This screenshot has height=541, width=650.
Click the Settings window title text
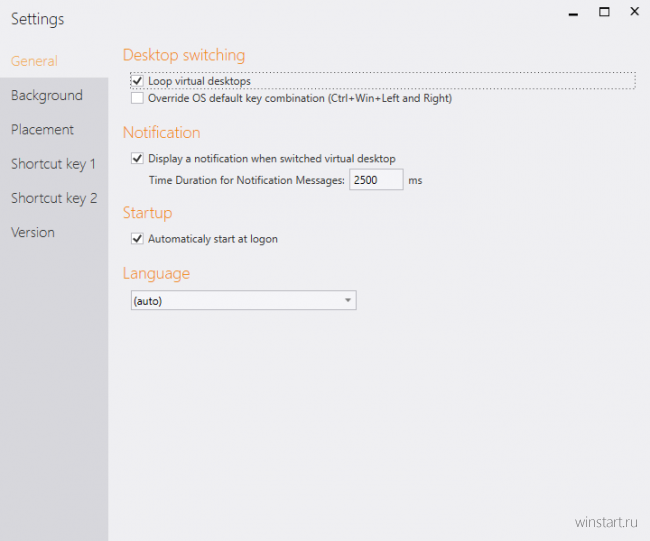[38, 19]
